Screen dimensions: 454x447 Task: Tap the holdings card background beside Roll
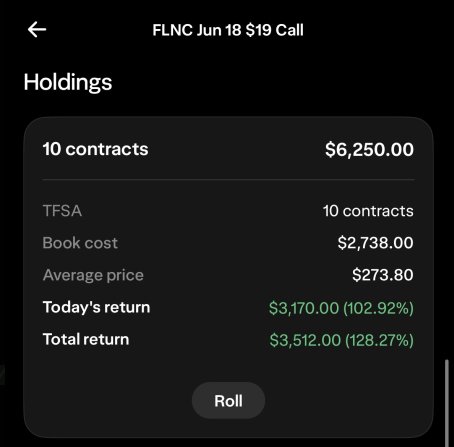pos(333,400)
